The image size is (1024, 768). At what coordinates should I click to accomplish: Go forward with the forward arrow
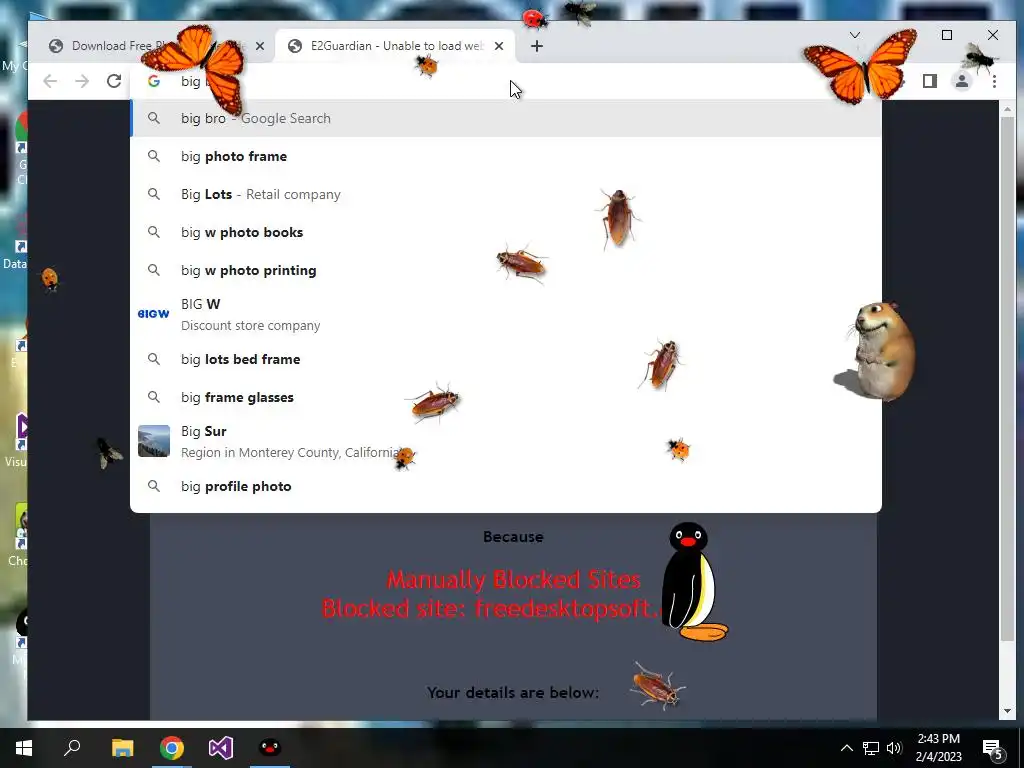82,81
